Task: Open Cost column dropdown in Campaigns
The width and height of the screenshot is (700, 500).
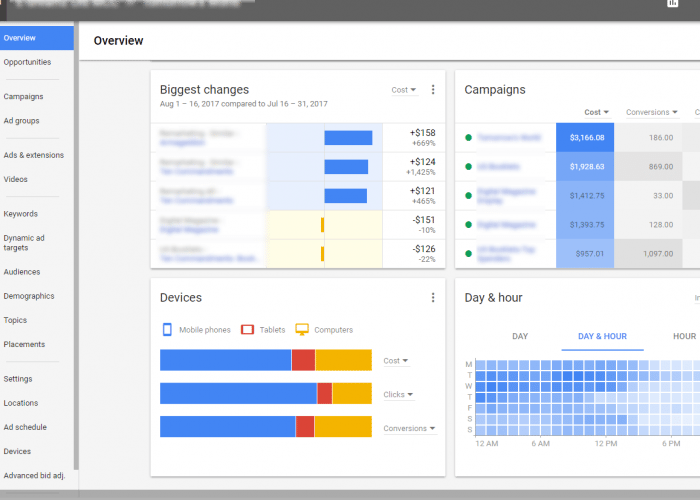Action: tap(596, 112)
